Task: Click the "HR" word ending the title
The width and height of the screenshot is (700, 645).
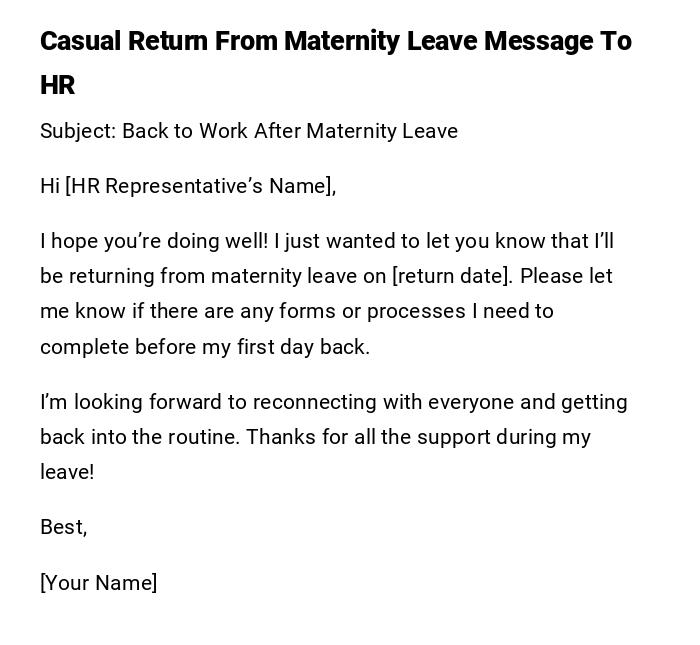Action: click(x=58, y=85)
